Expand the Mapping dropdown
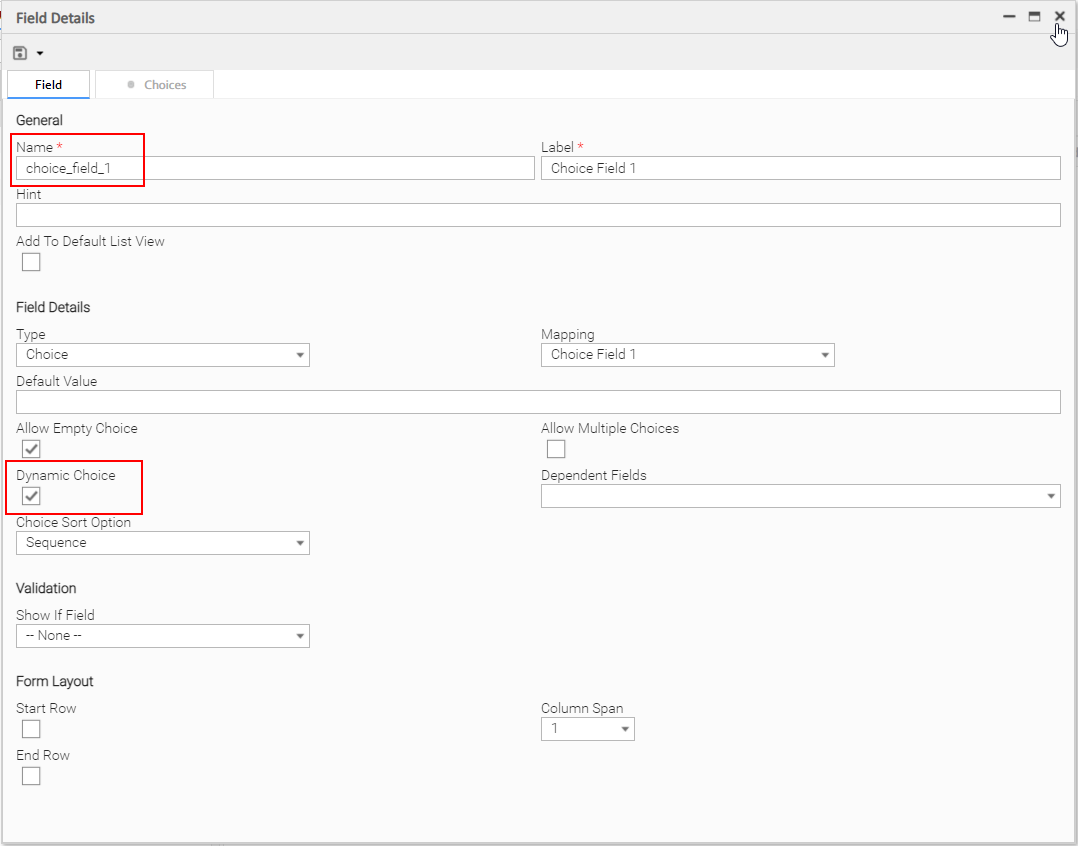1078x846 pixels. pyautogui.click(x=687, y=355)
